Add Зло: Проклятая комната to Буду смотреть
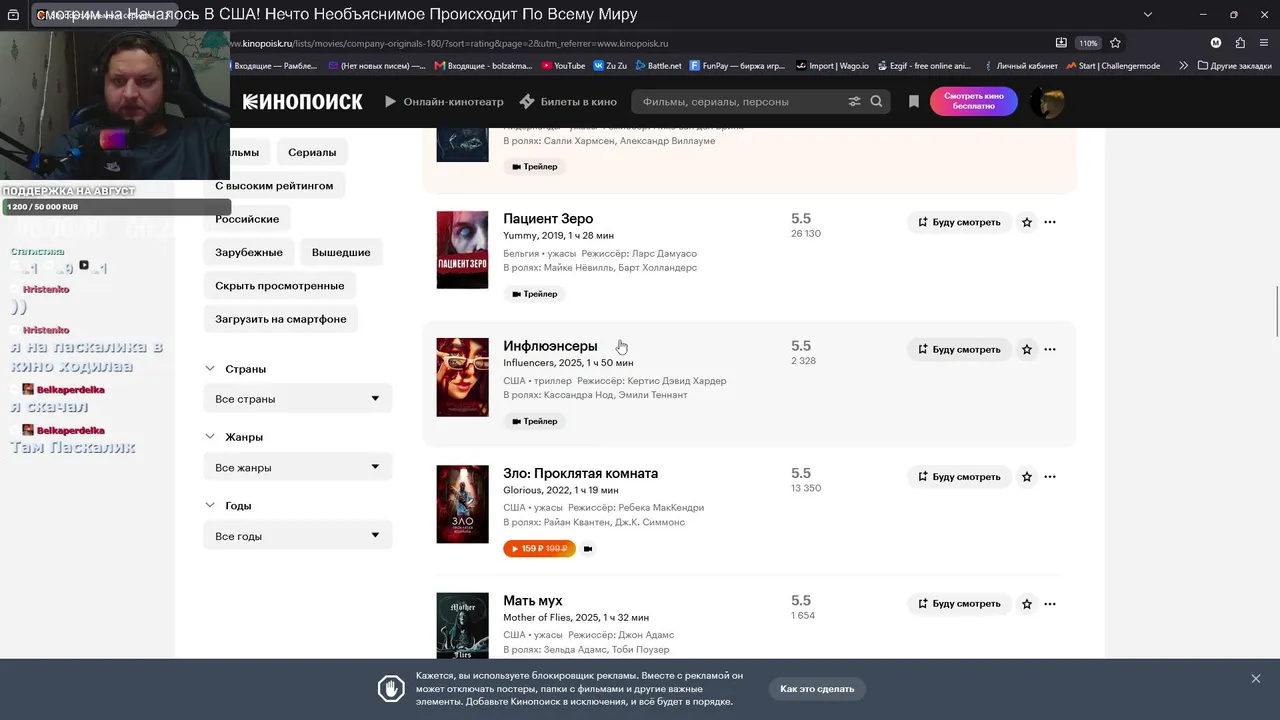1280x720 pixels. click(960, 477)
